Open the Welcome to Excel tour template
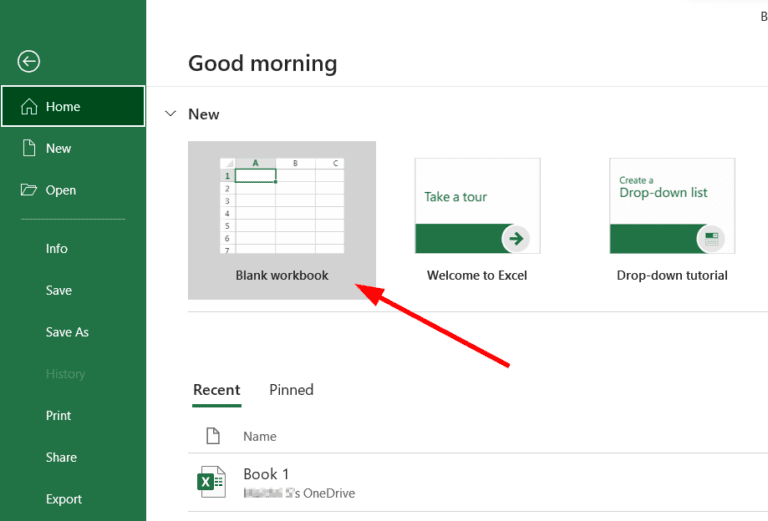 [x=478, y=206]
